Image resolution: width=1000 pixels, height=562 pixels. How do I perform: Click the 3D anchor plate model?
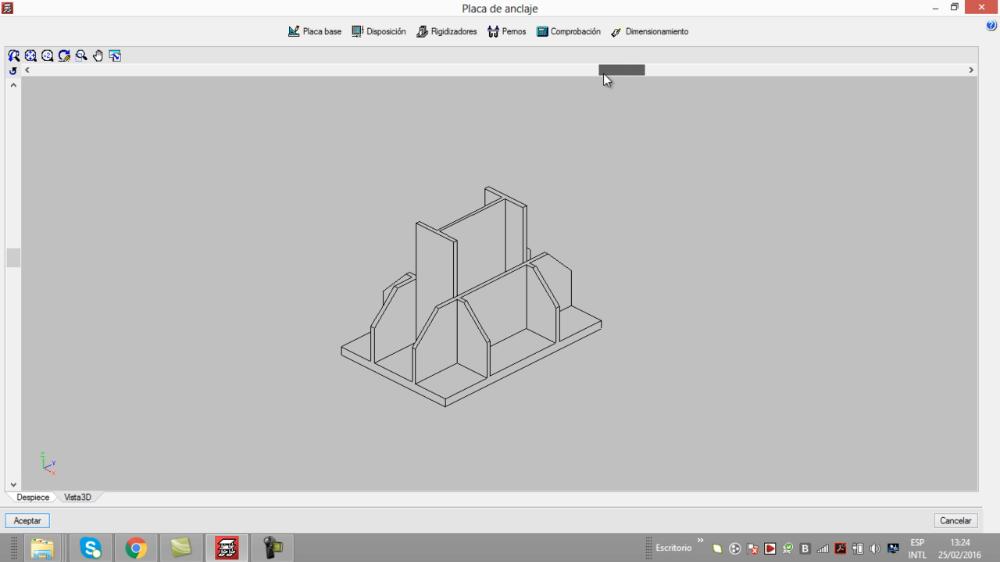[x=471, y=297]
